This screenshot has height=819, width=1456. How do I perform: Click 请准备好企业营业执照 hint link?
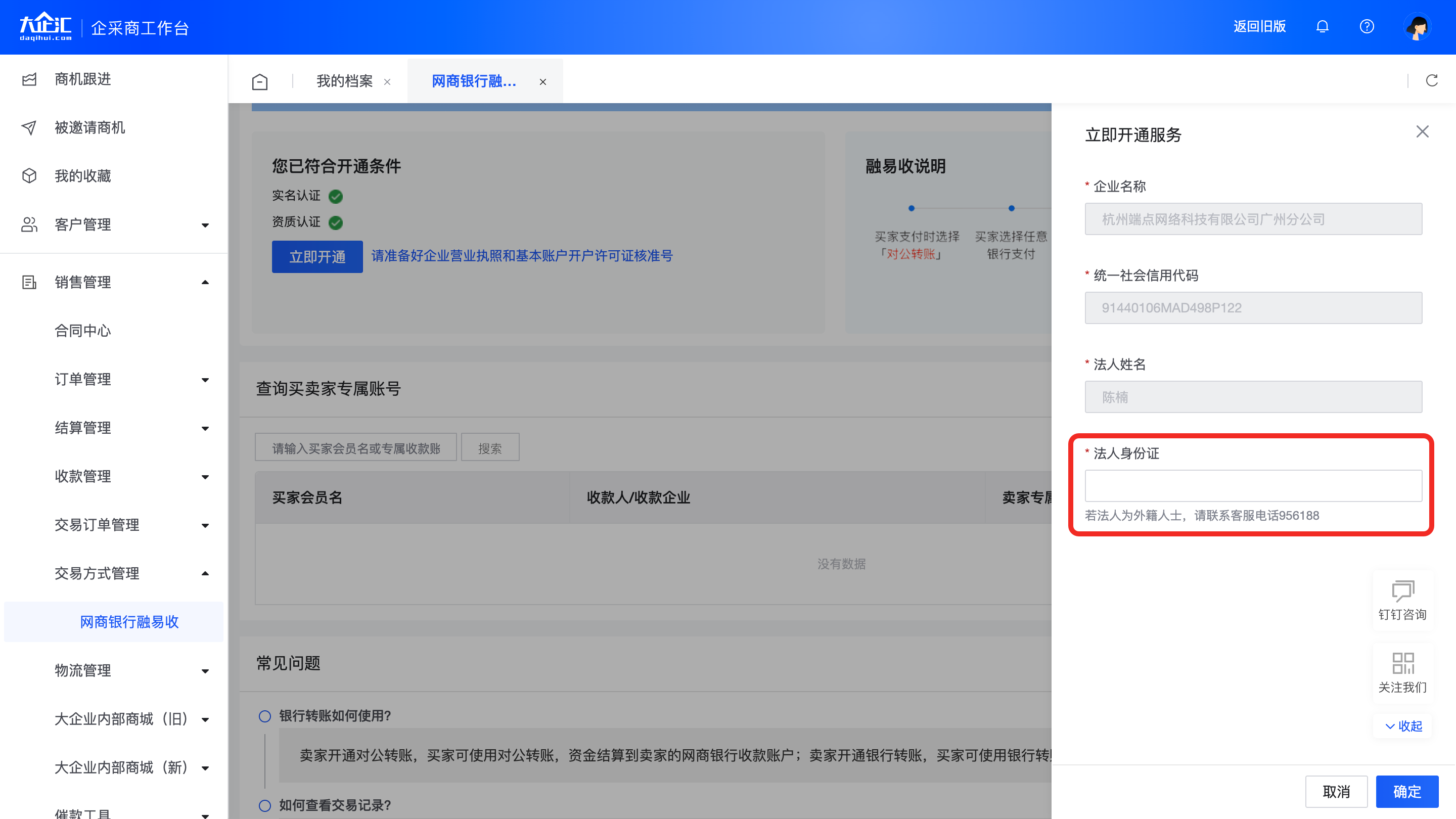[x=522, y=255]
